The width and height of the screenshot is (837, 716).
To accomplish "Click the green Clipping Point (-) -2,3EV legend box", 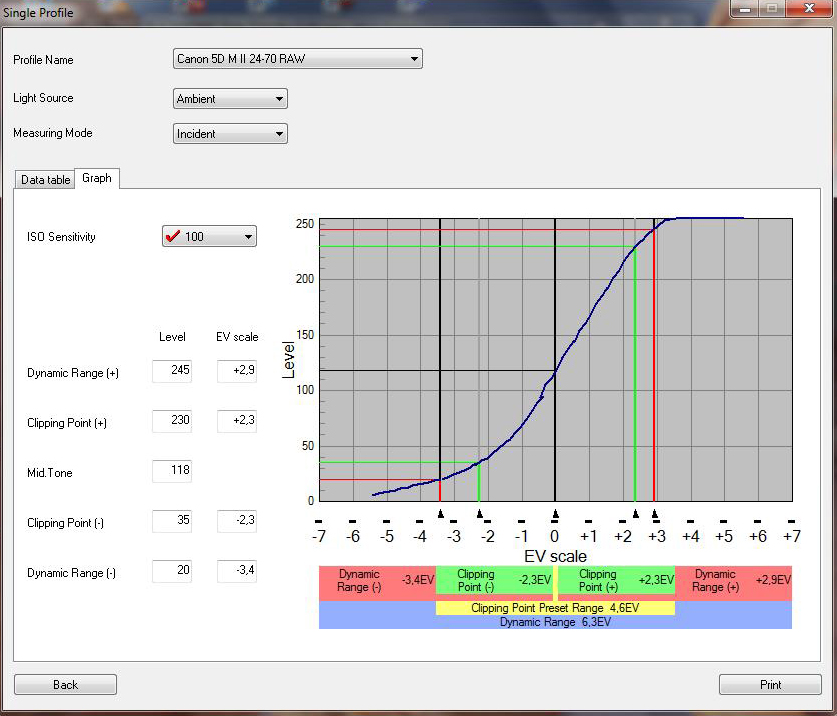I will click(x=494, y=580).
